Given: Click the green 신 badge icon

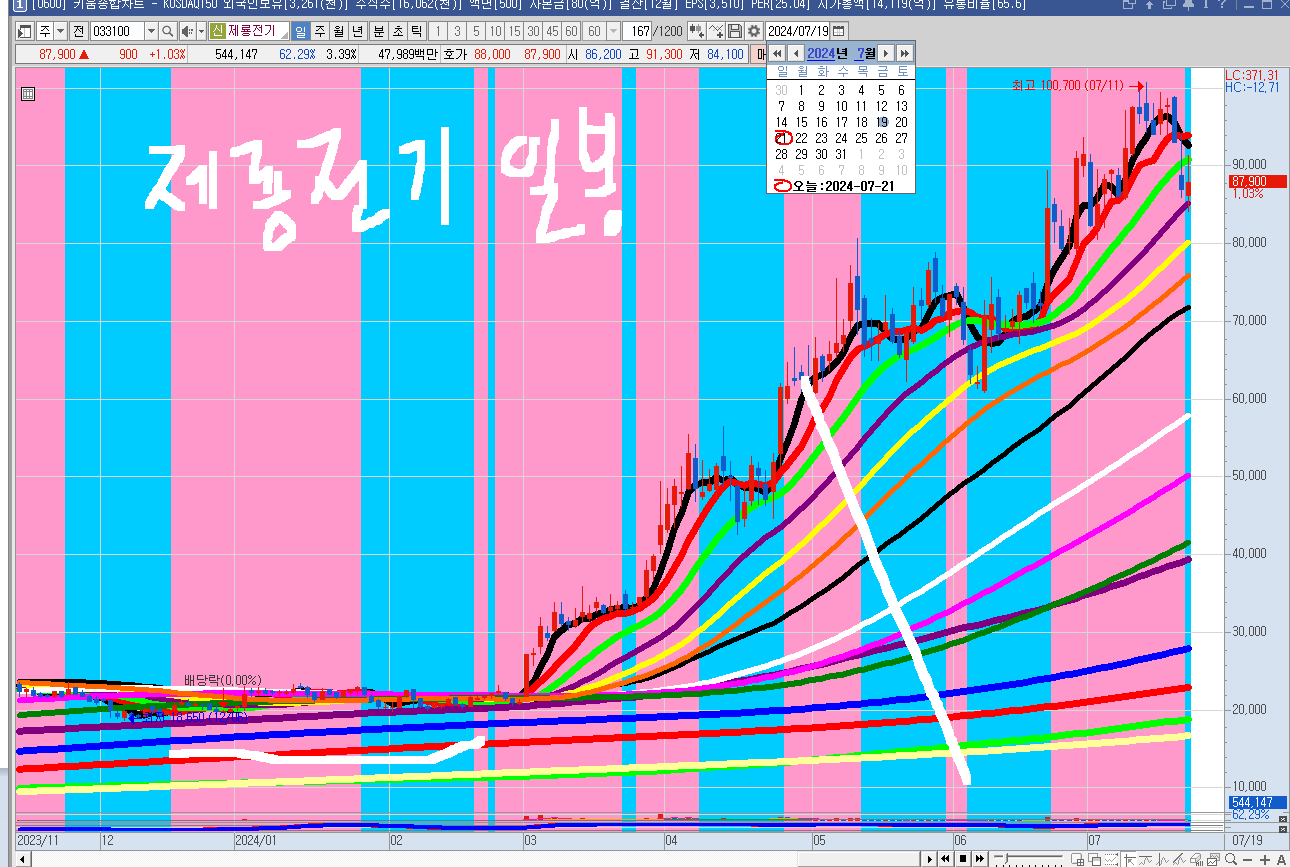Looking at the screenshot, I should [x=217, y=31].
